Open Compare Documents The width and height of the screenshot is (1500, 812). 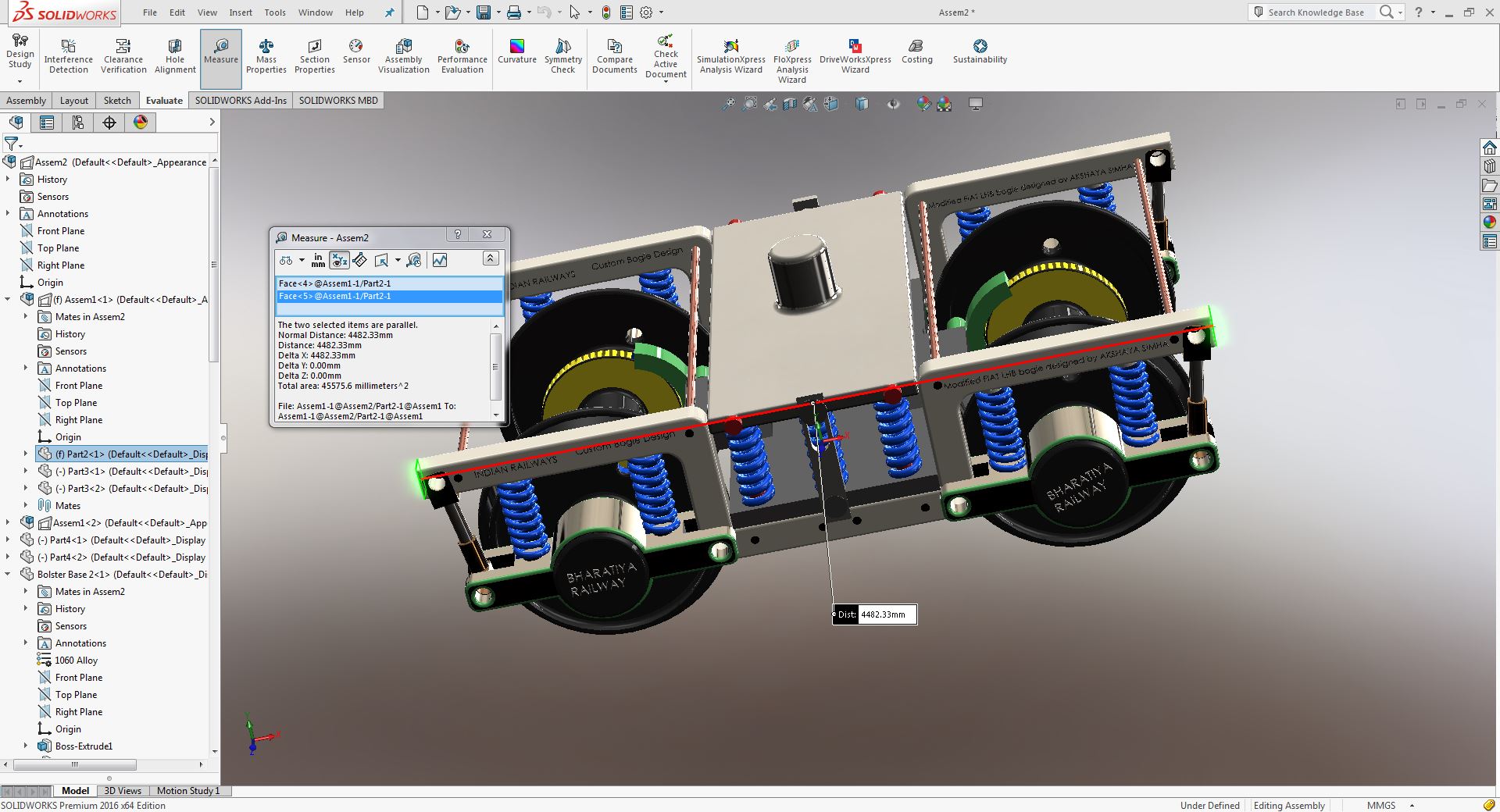615,56
